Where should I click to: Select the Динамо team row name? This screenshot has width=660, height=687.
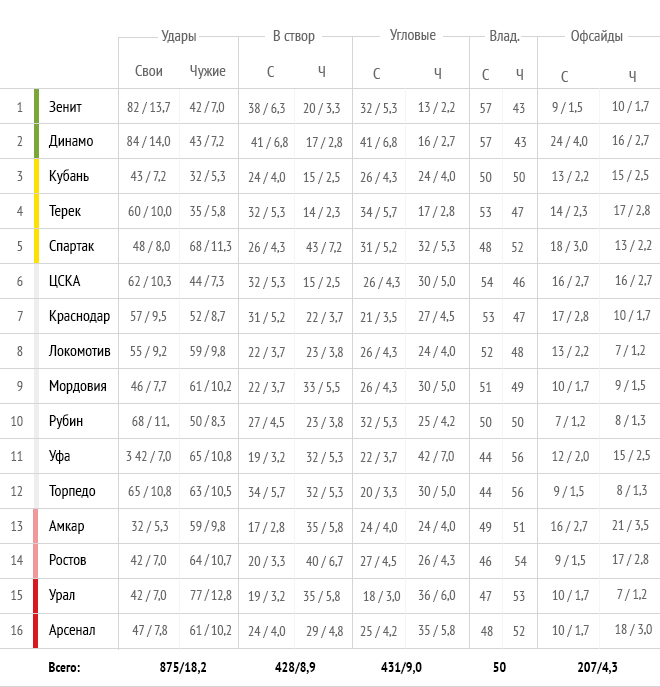click(x=71, y=141)
